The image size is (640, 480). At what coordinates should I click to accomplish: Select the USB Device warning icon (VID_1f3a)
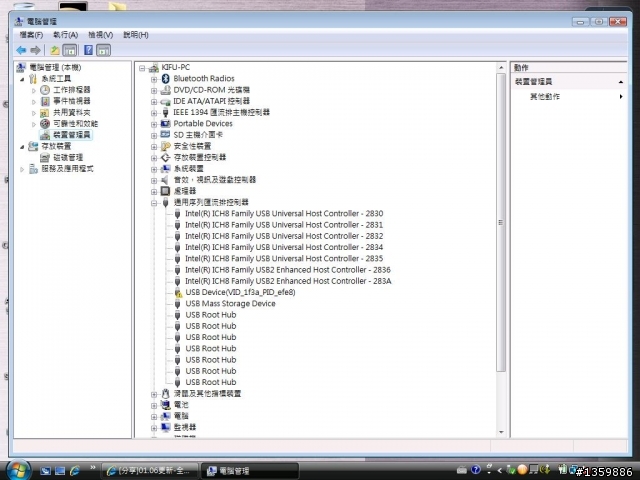[178, 292]
